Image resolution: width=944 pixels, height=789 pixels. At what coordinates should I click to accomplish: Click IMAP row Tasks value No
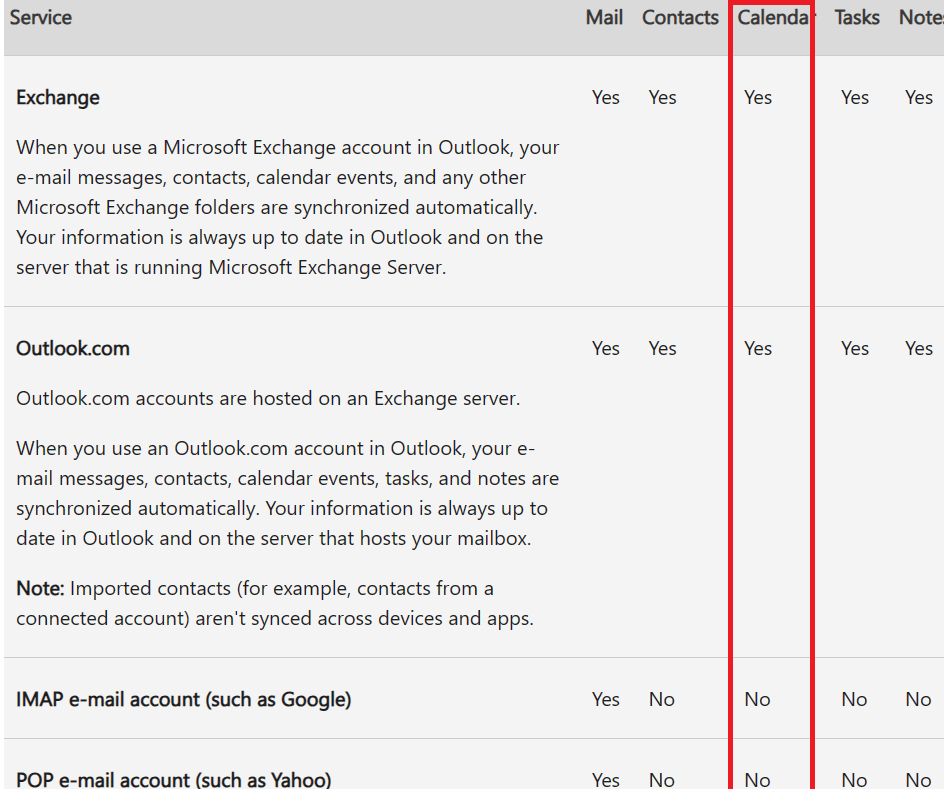click(854, 699)
